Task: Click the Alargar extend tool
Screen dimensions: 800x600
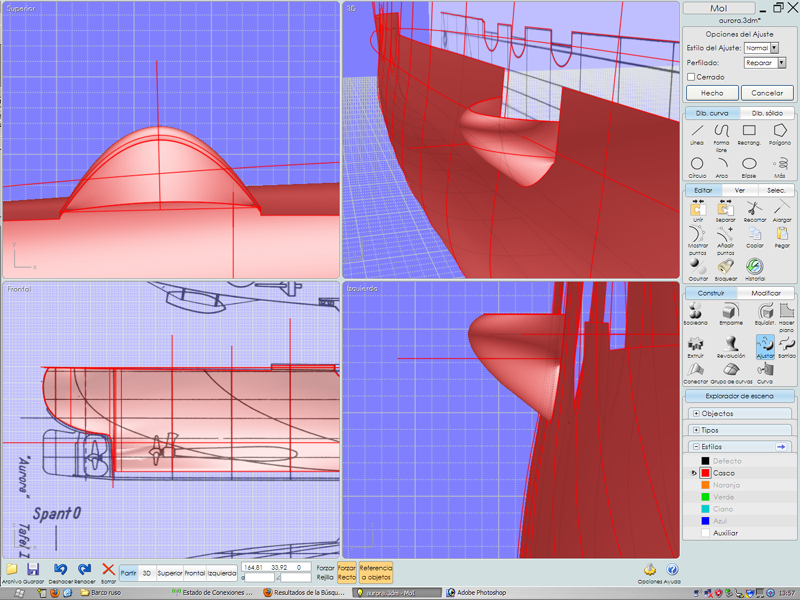Action: (x=782, y=211)
